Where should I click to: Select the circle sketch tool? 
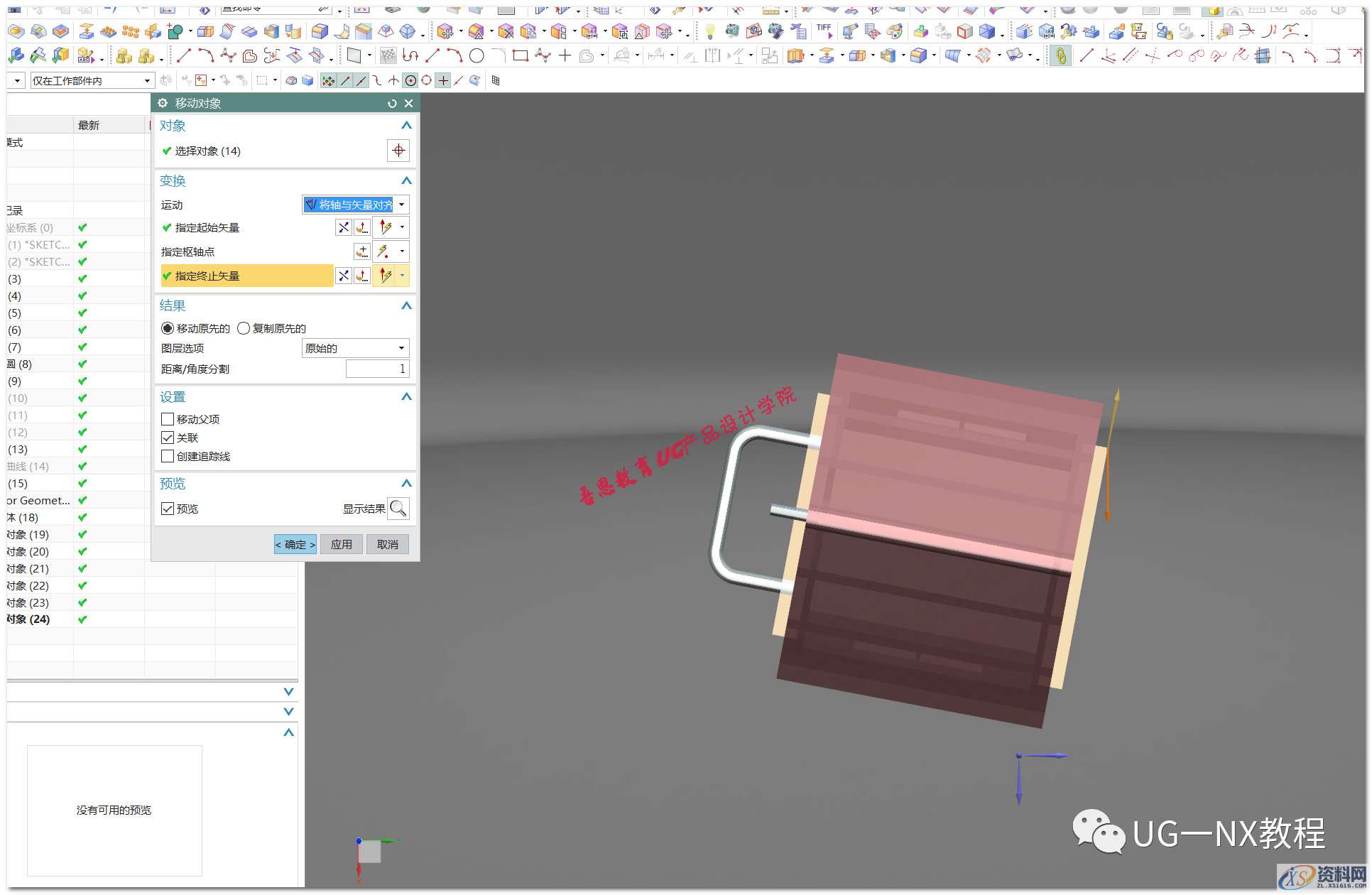[477, 55]
